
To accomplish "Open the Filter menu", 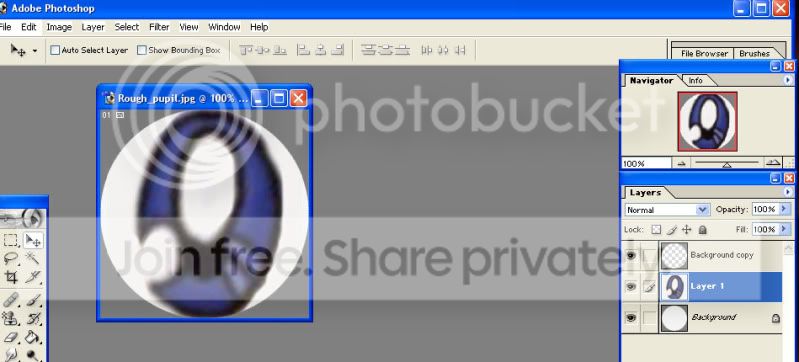I will point(159,27).
